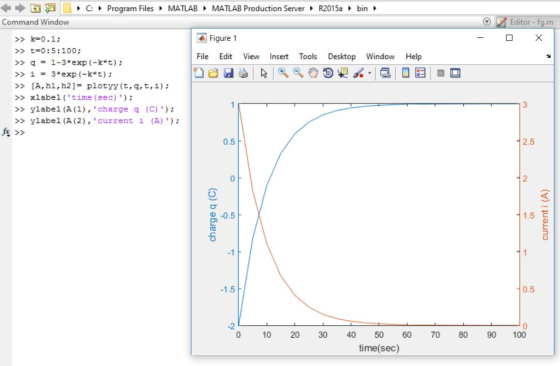Click the xlabel('time(sec)') command line
The width and height of the screenshot is (560, 366).
point(81,97)
